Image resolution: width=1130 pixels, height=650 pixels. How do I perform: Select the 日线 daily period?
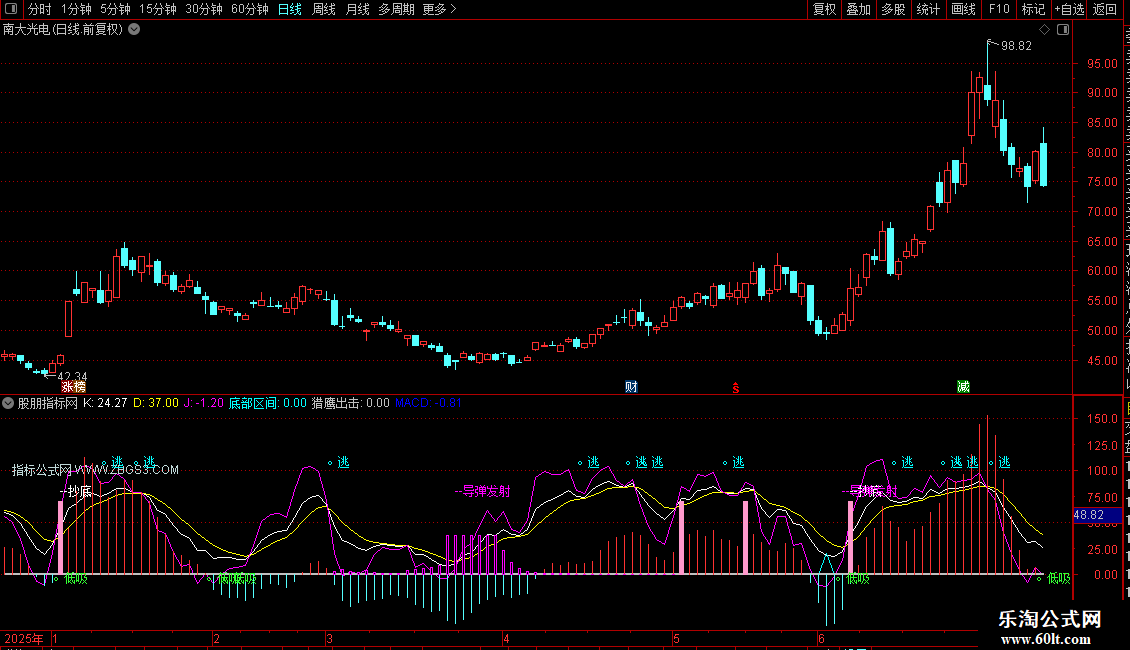[290, 9]
